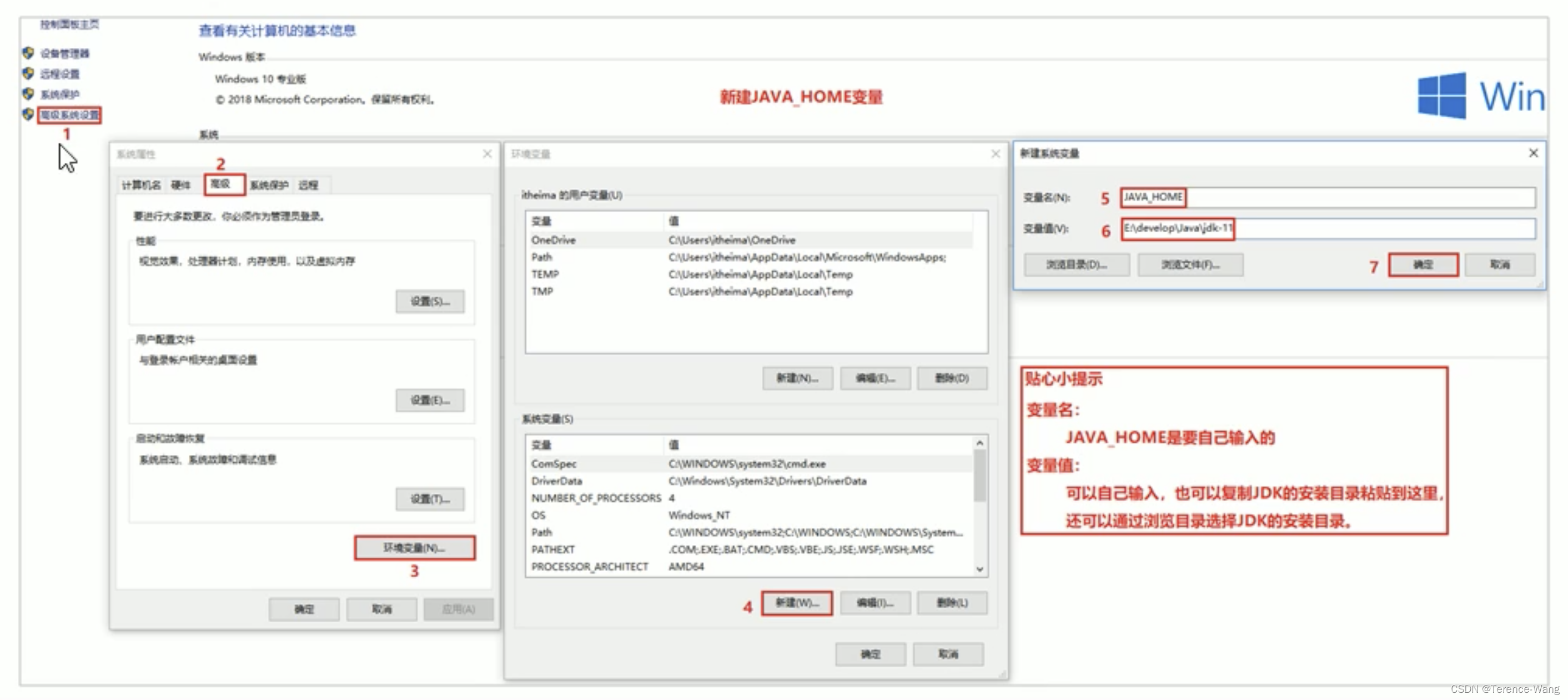Switch to Hardware tab in System Properties
Screen dimensions: 1568x700
pyautogui.click(x=180, y=184)
